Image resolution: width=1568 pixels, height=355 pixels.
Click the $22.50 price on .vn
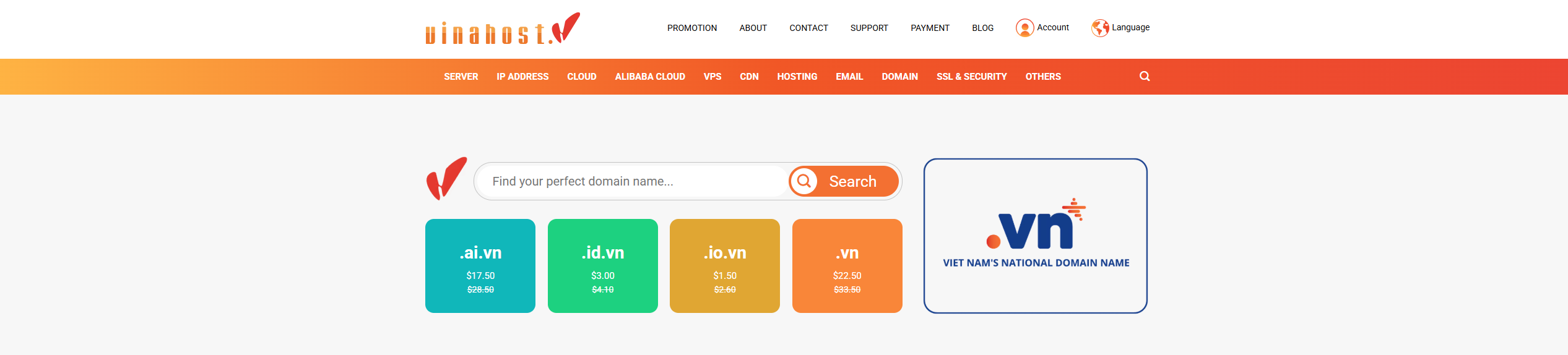(x=847, y=276)
